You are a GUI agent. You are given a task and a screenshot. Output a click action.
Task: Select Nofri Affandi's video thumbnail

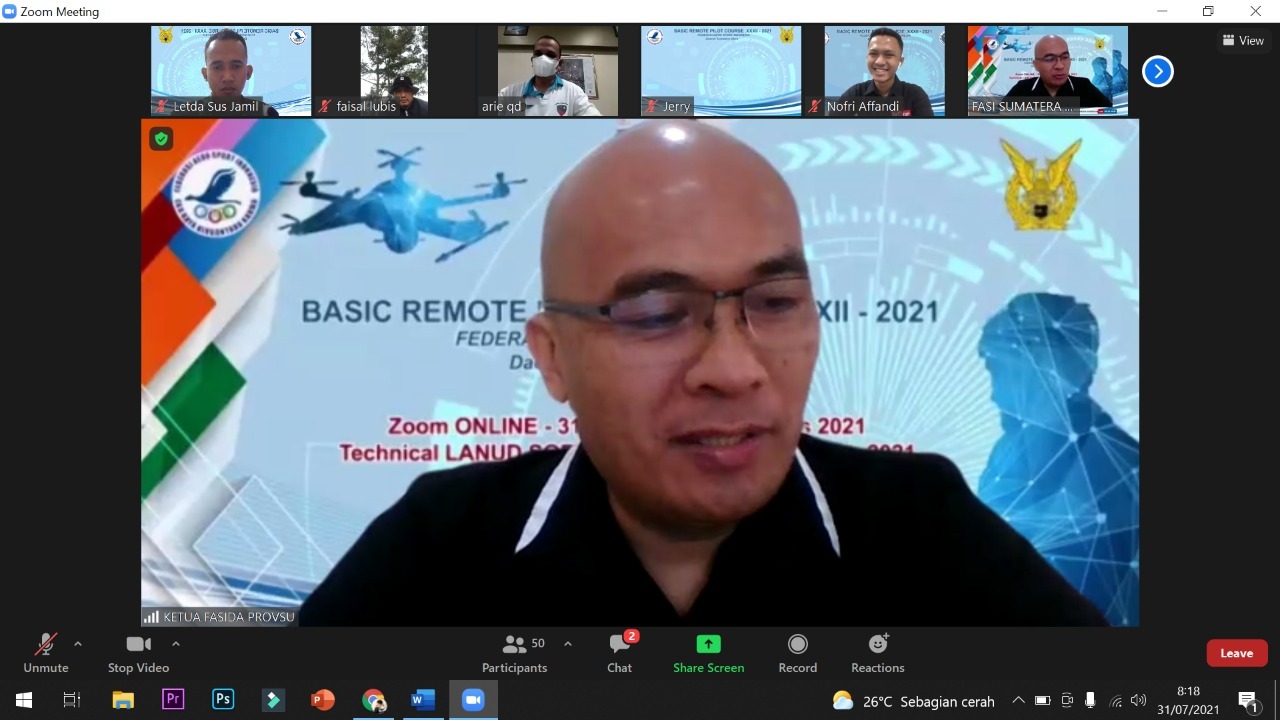coord(884,71)
